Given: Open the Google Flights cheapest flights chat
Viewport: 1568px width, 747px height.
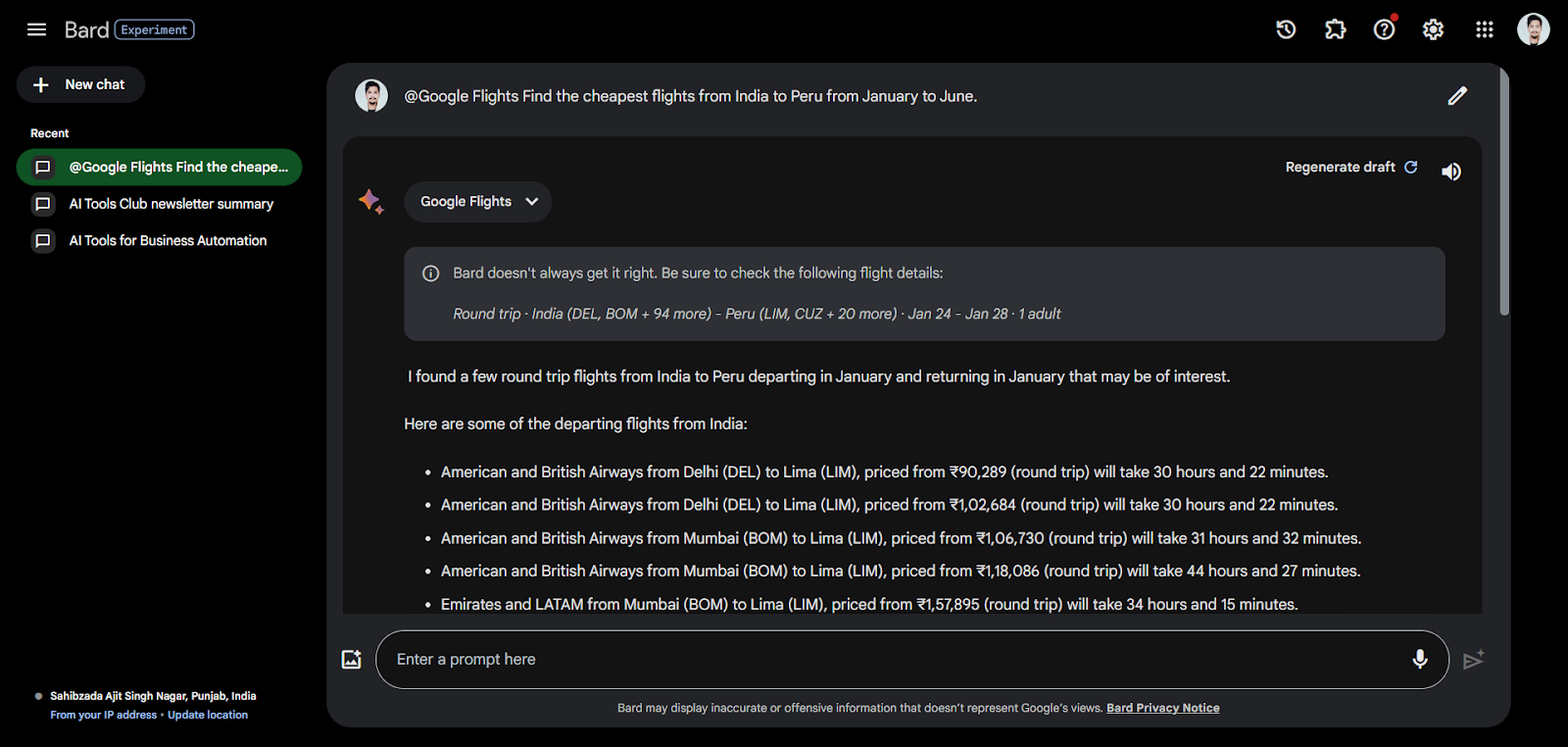Looking at the screenshot, I should point(159,167).
